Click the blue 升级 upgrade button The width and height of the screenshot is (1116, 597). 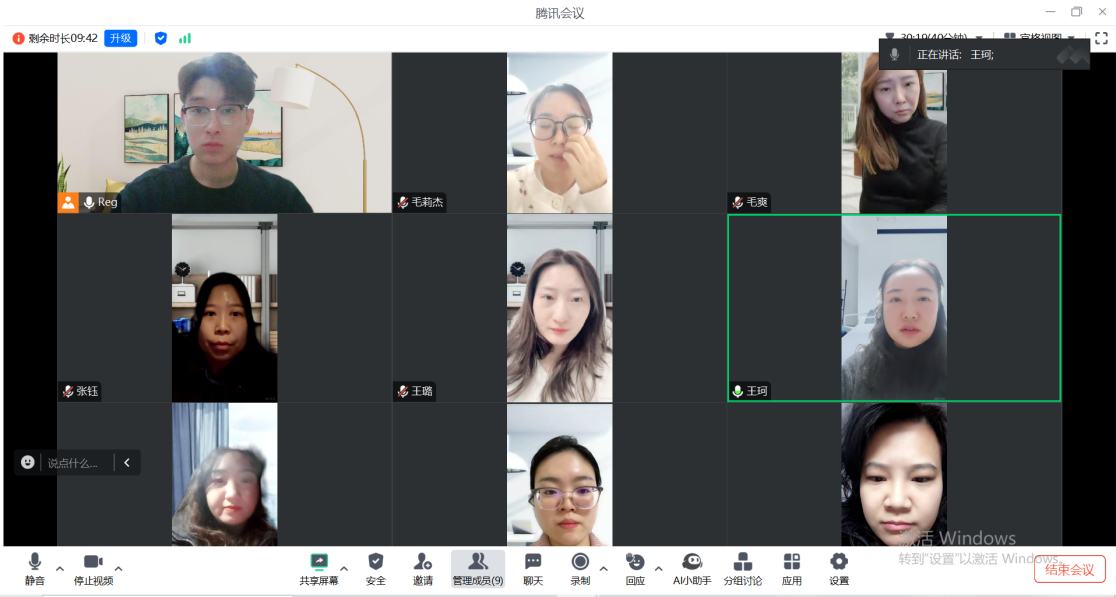coord(121,38)
